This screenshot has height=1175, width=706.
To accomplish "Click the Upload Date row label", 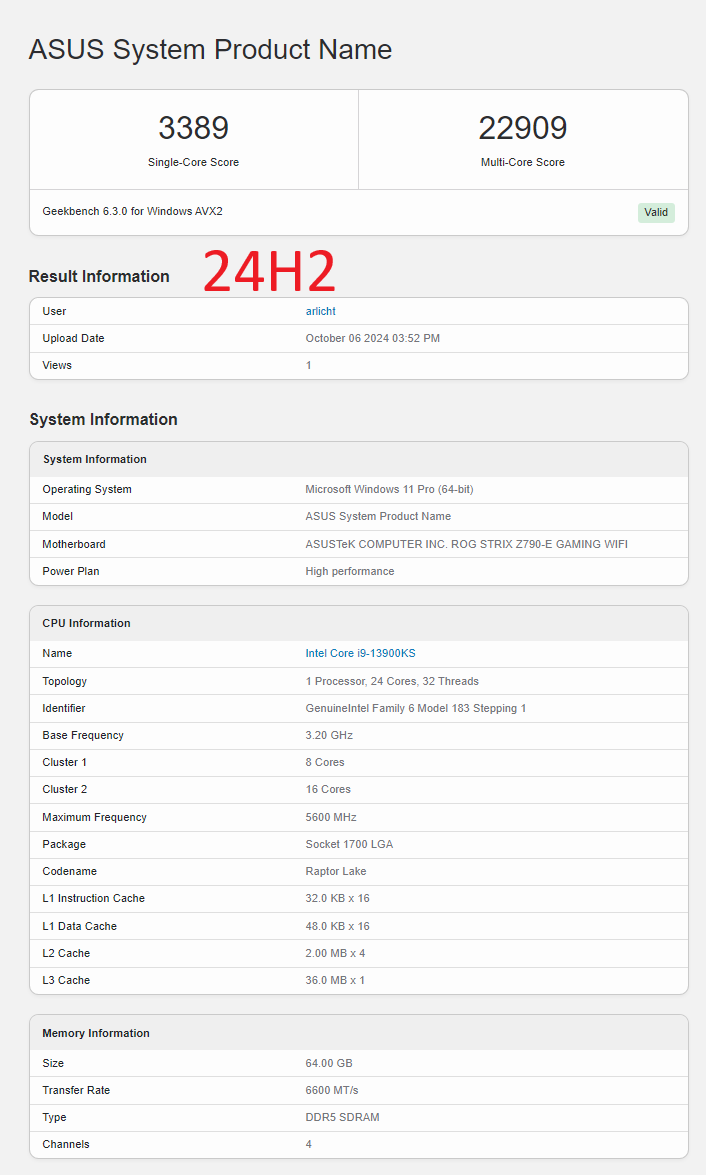I will coord(73,338).
